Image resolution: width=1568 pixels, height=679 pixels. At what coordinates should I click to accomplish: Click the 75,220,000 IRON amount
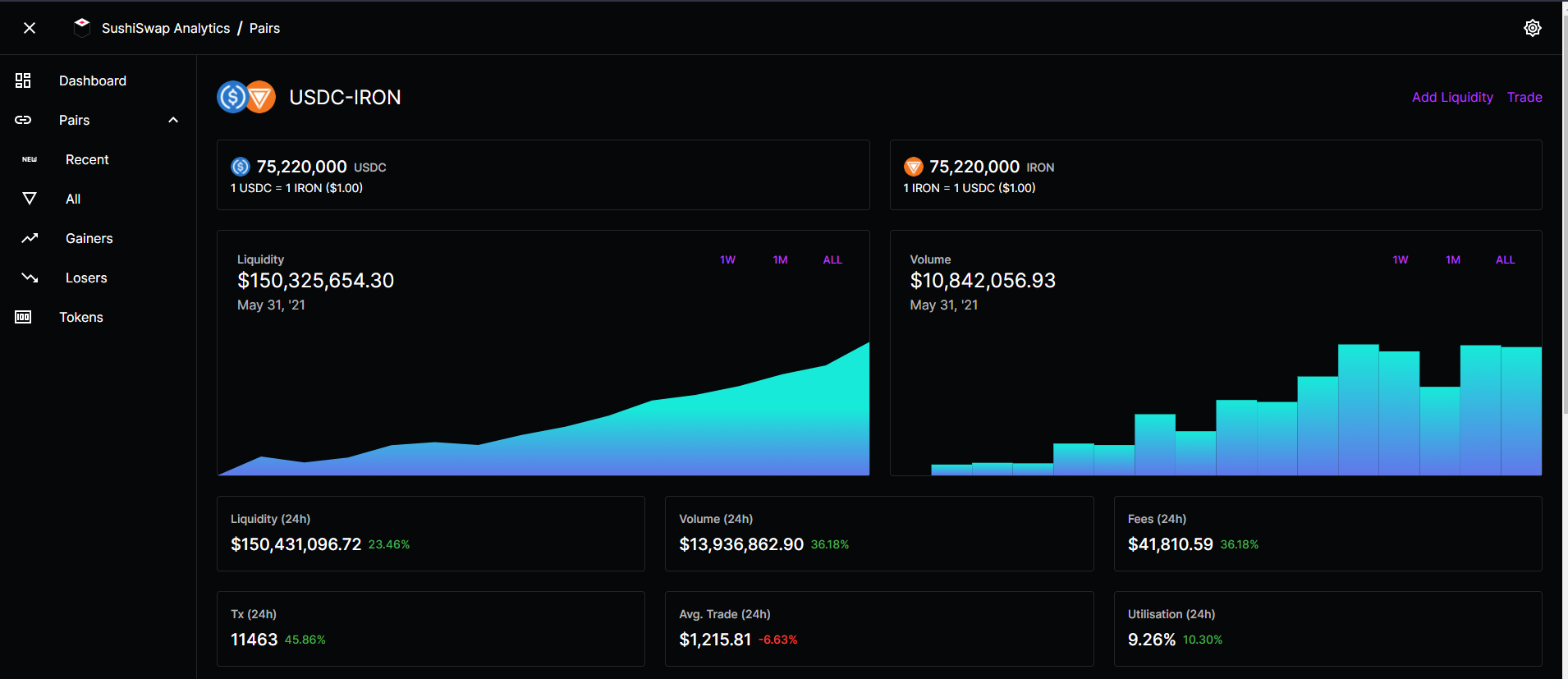(x=974, y=167)
